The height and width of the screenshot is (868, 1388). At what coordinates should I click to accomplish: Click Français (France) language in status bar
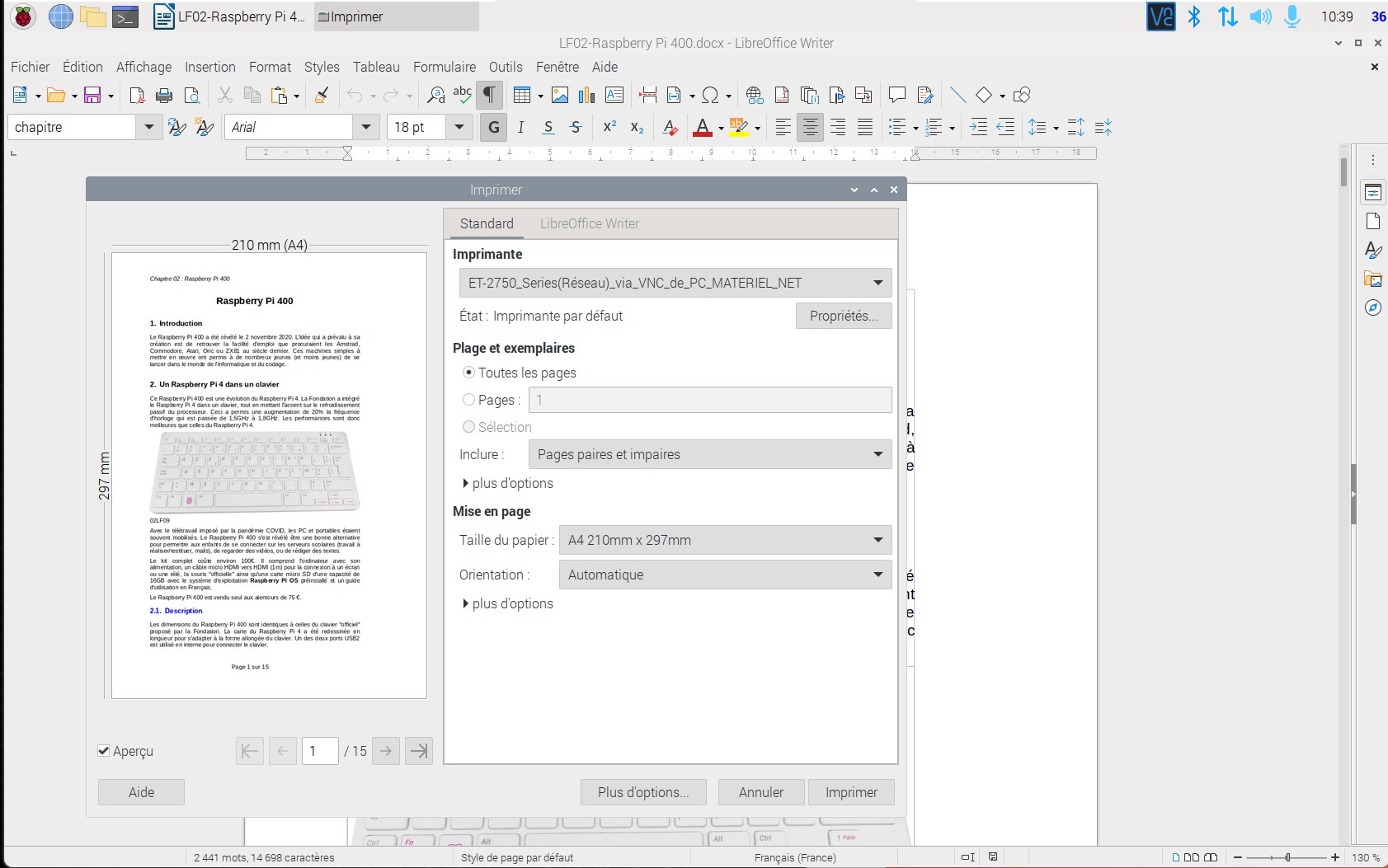pos(795,857)
